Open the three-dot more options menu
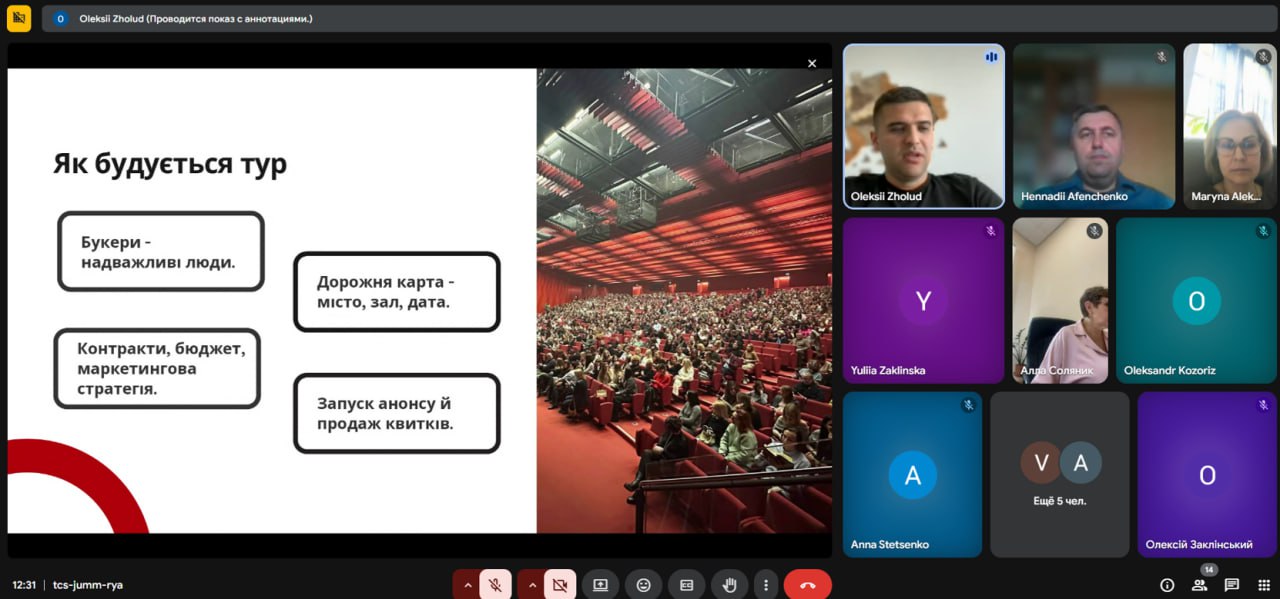Viewport: 1280px width, 599px height. tap(765, 585)
